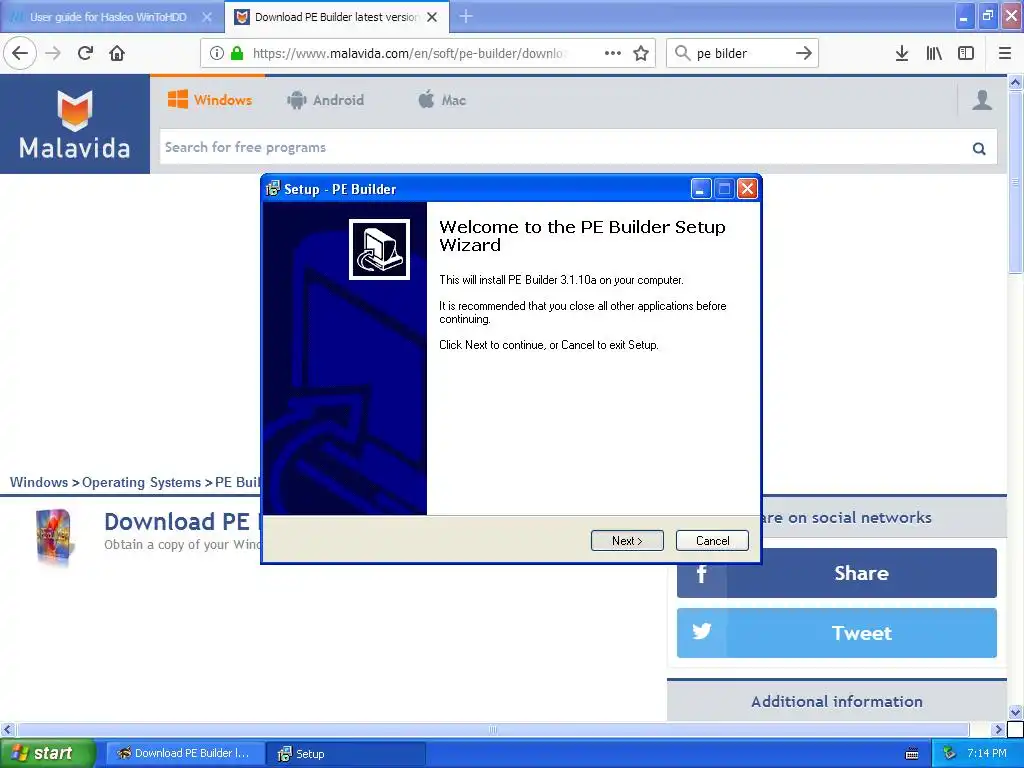Open a new Firefox tab
Image resolution: width=1024 pixels, height=768 pixels.
[466, 17]
